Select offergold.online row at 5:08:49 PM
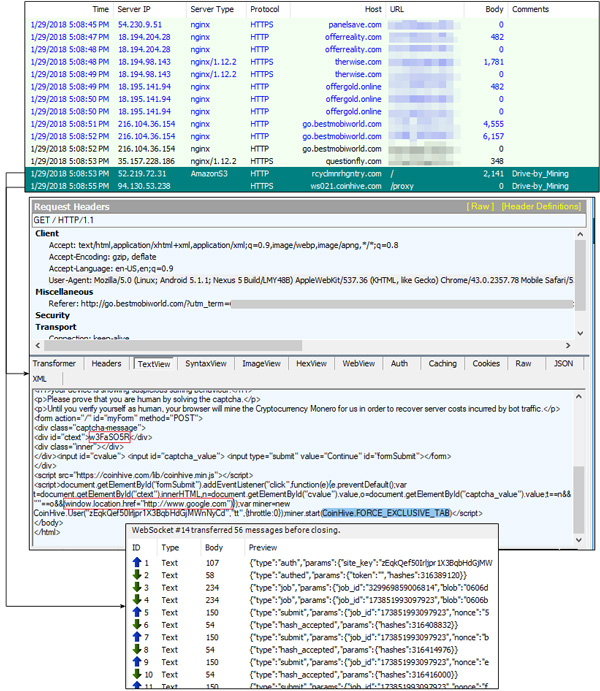 [312, 87]
